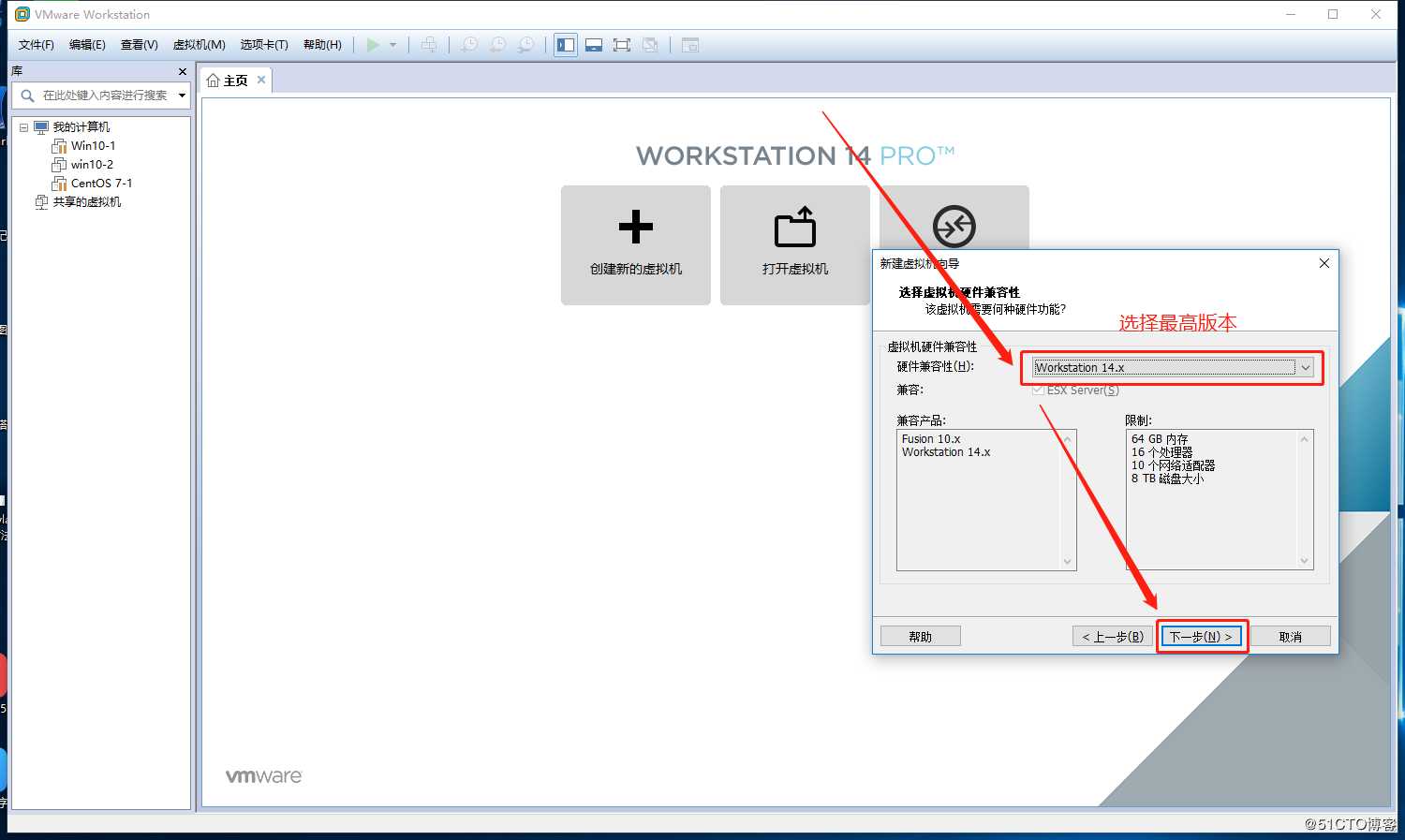Open the 帮助(H) menu

[x=322, y=45]
